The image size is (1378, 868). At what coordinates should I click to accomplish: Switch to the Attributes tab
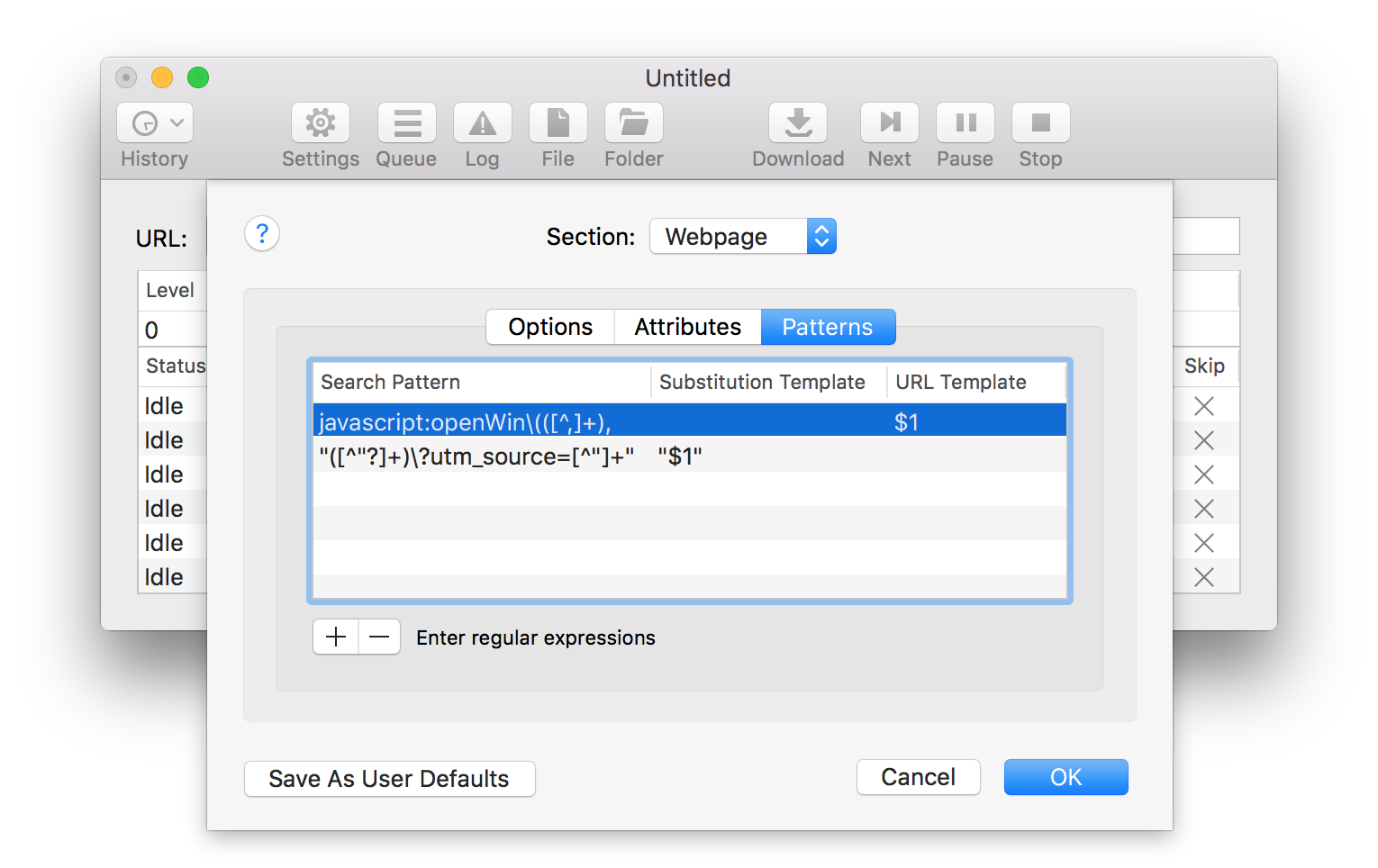[x=687, y=327]
